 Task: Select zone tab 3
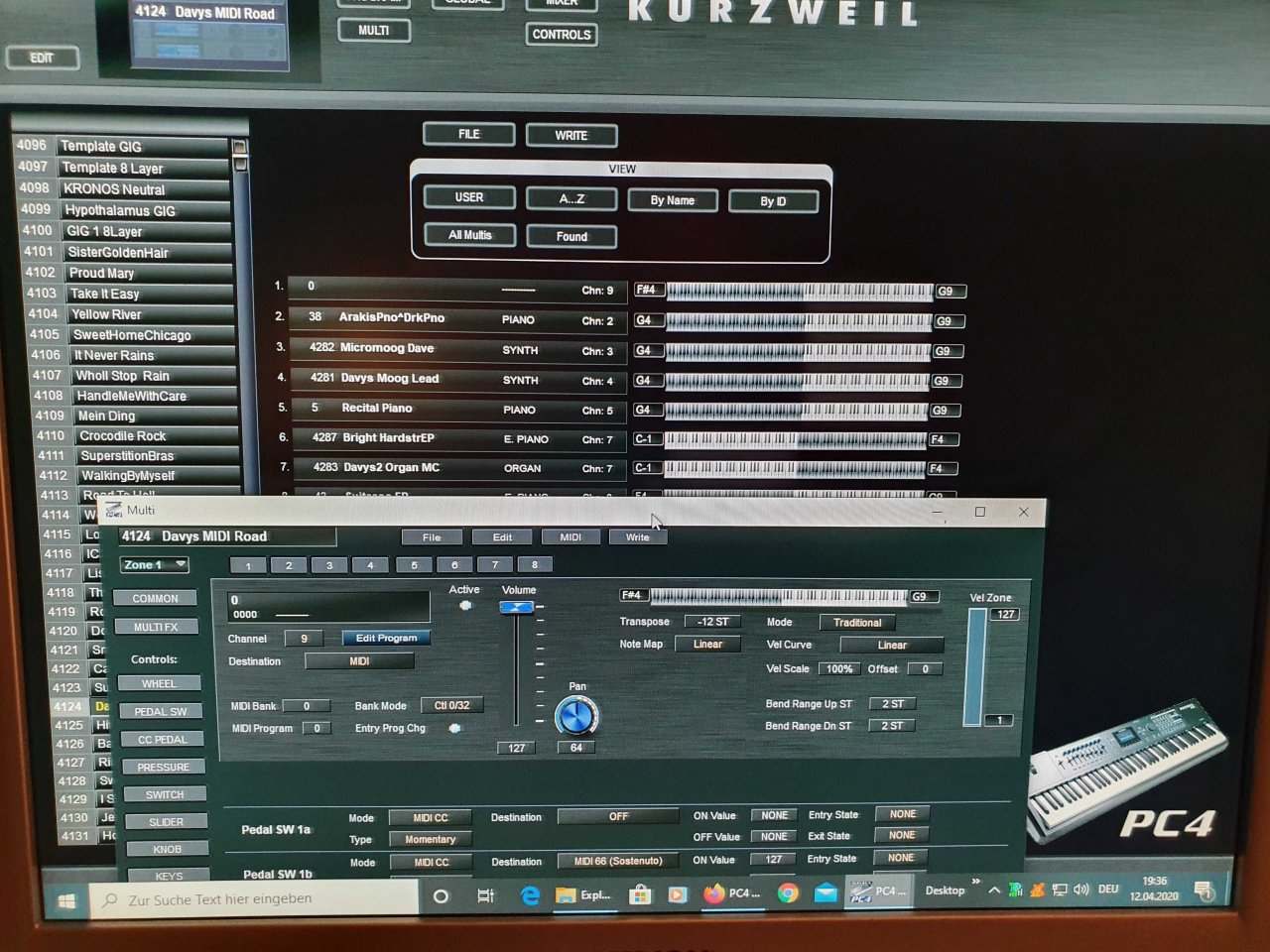[x=329, y=565]
